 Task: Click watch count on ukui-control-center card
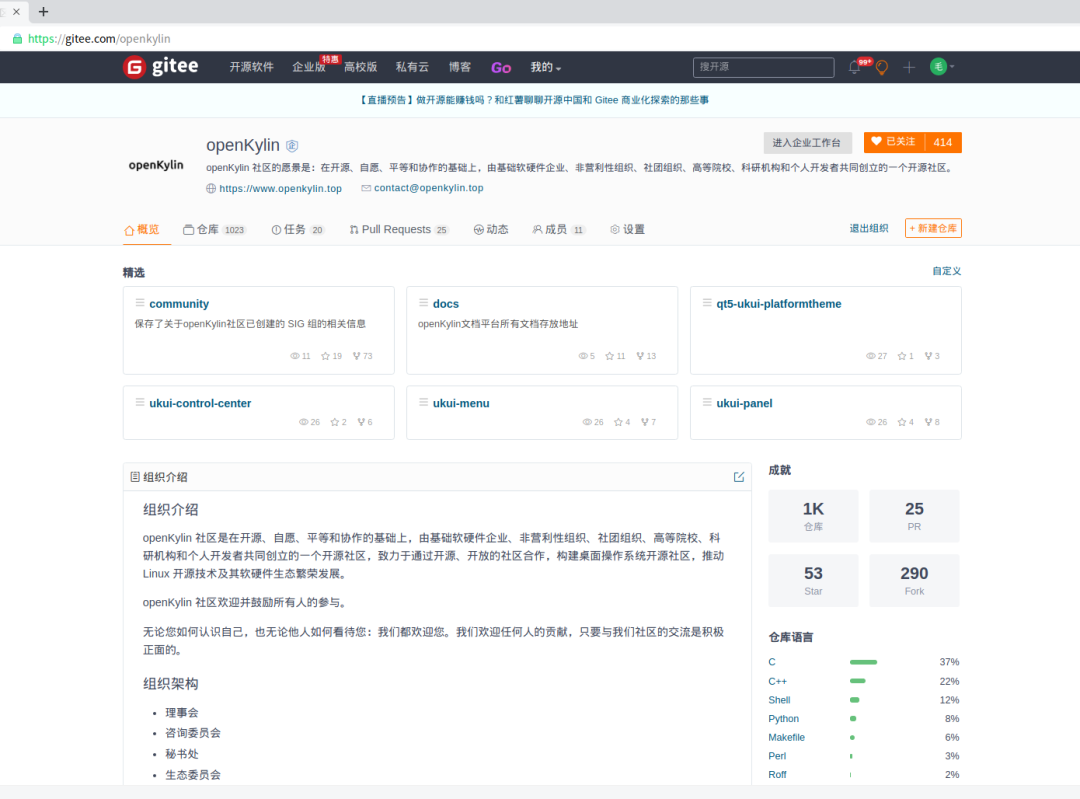click(x=309, y=422)
